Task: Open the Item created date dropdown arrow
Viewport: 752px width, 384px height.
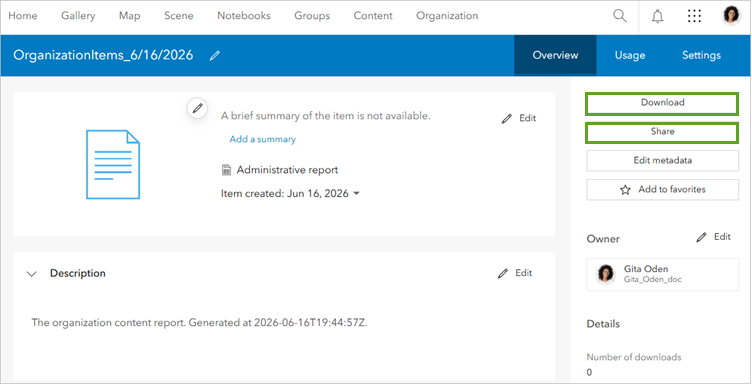Action: coord(356,194)
